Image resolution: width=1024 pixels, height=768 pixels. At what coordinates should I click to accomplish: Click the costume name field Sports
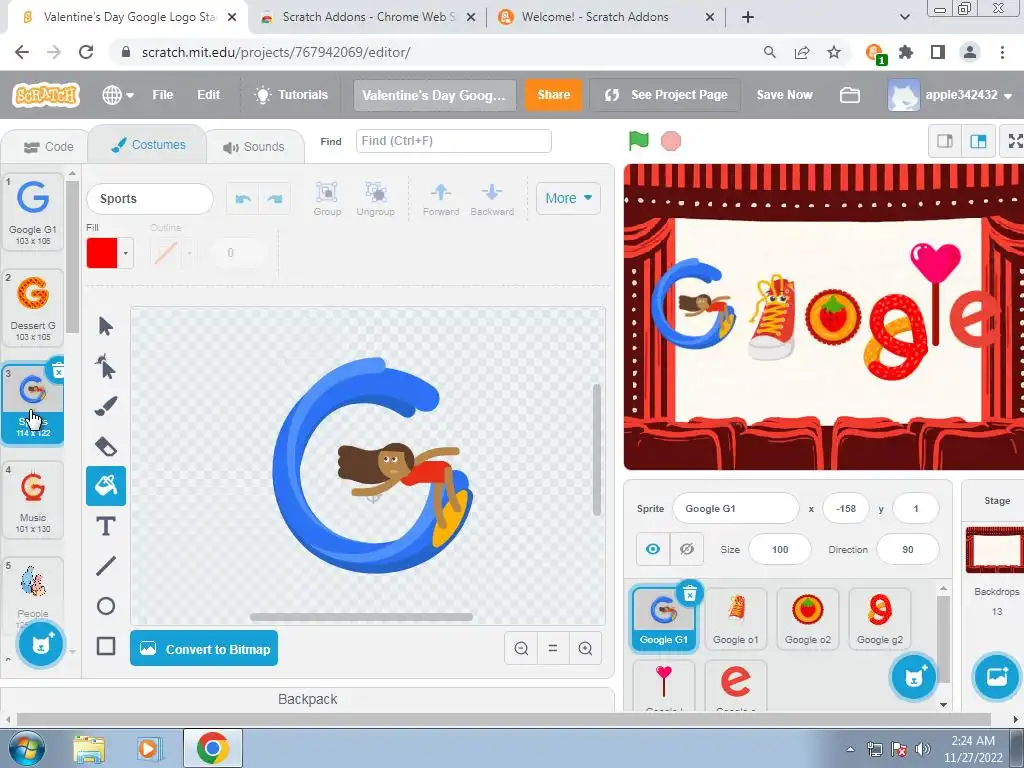[x=150, y=199]
